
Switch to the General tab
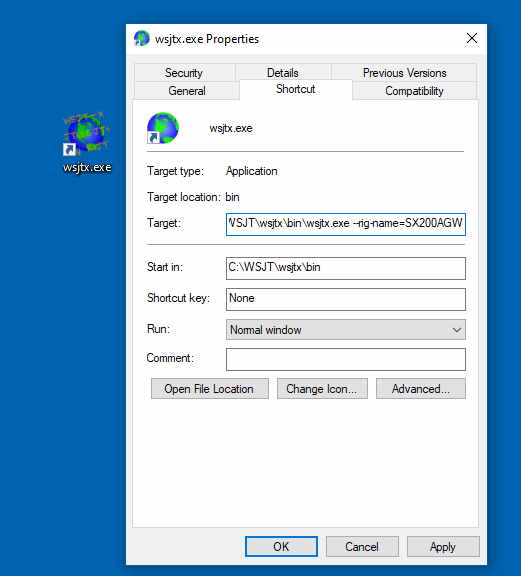pyautogui.click(x=187, y=90)
